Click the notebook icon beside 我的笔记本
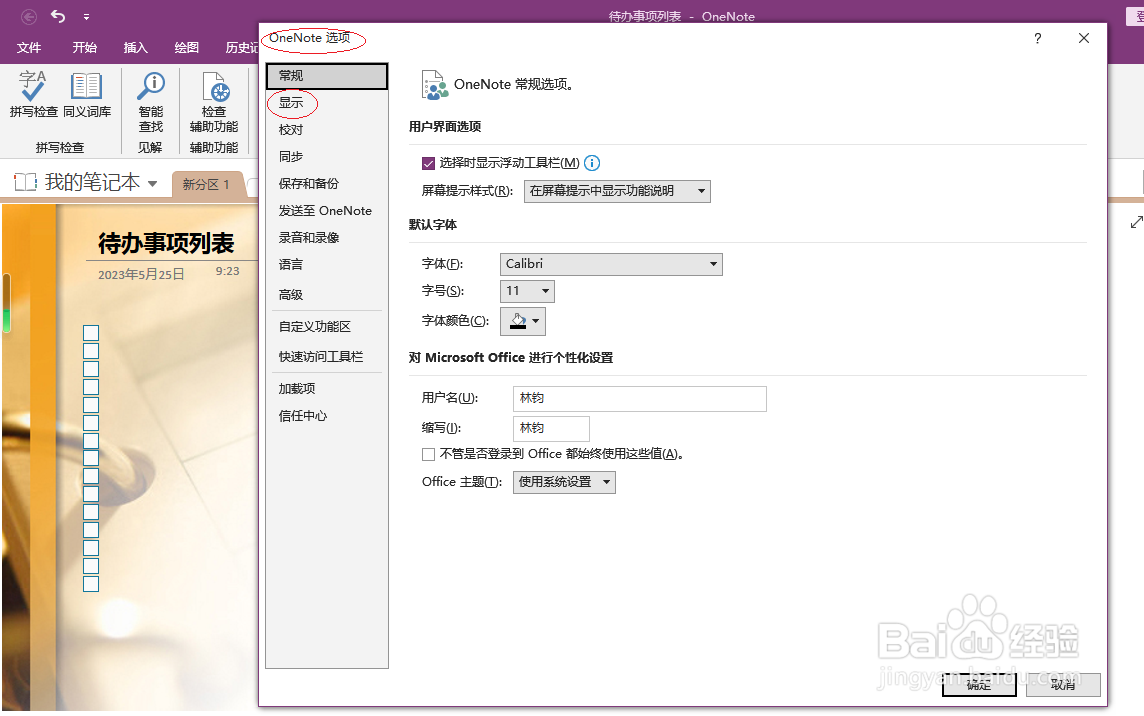The image size is (1144, 716). 26,182
